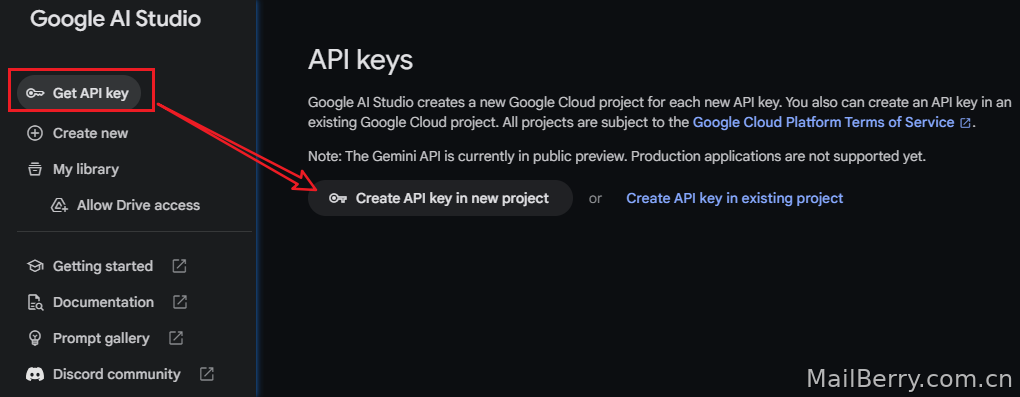
Task: Open the Prompt gallery
Action: [101, 338]
